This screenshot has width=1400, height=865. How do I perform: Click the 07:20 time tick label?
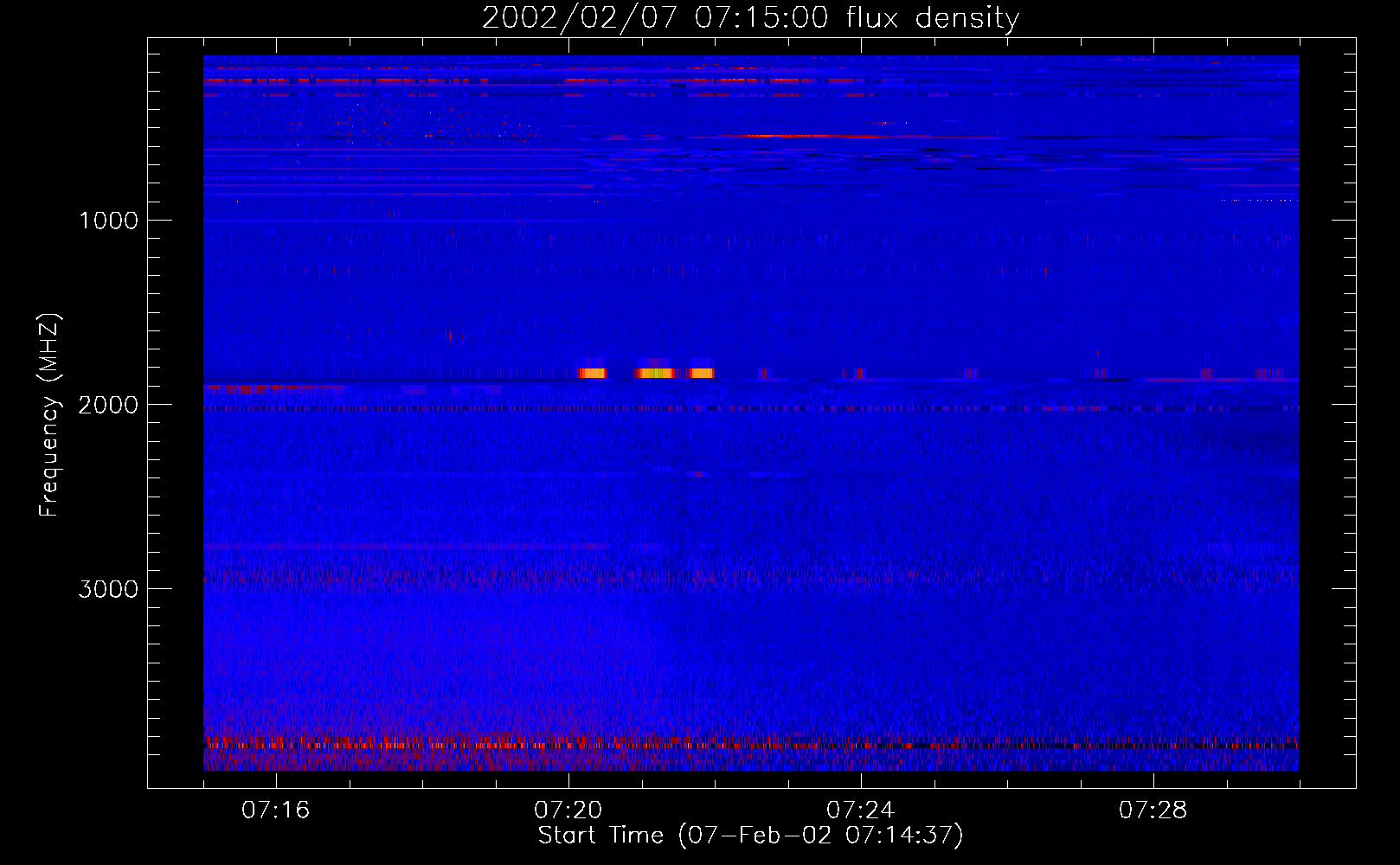(568, 810)
